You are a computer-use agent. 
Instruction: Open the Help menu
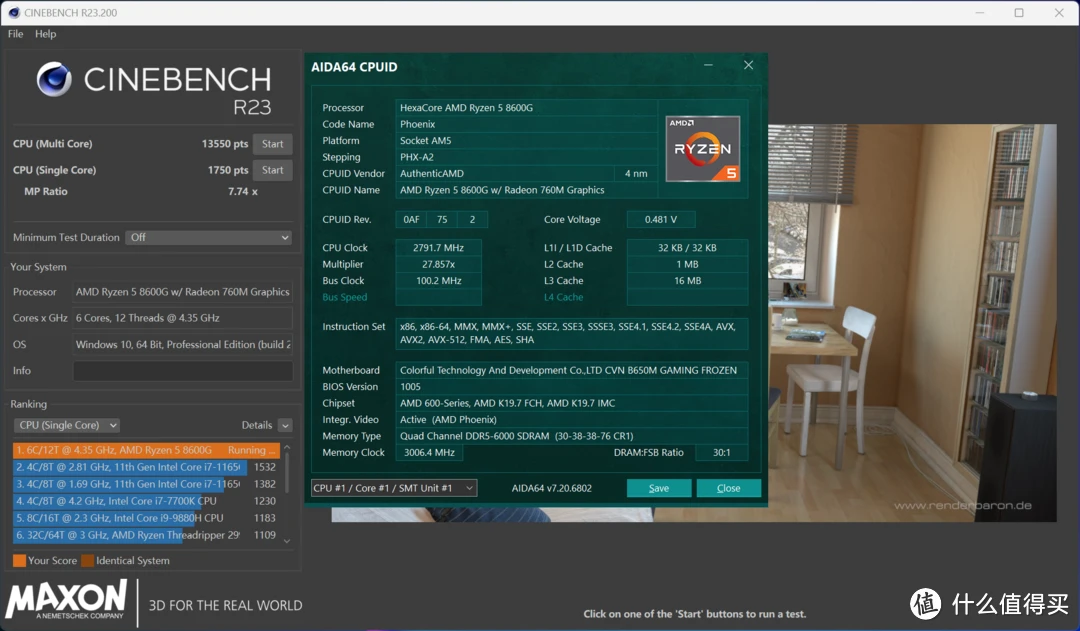coord(45,34)
